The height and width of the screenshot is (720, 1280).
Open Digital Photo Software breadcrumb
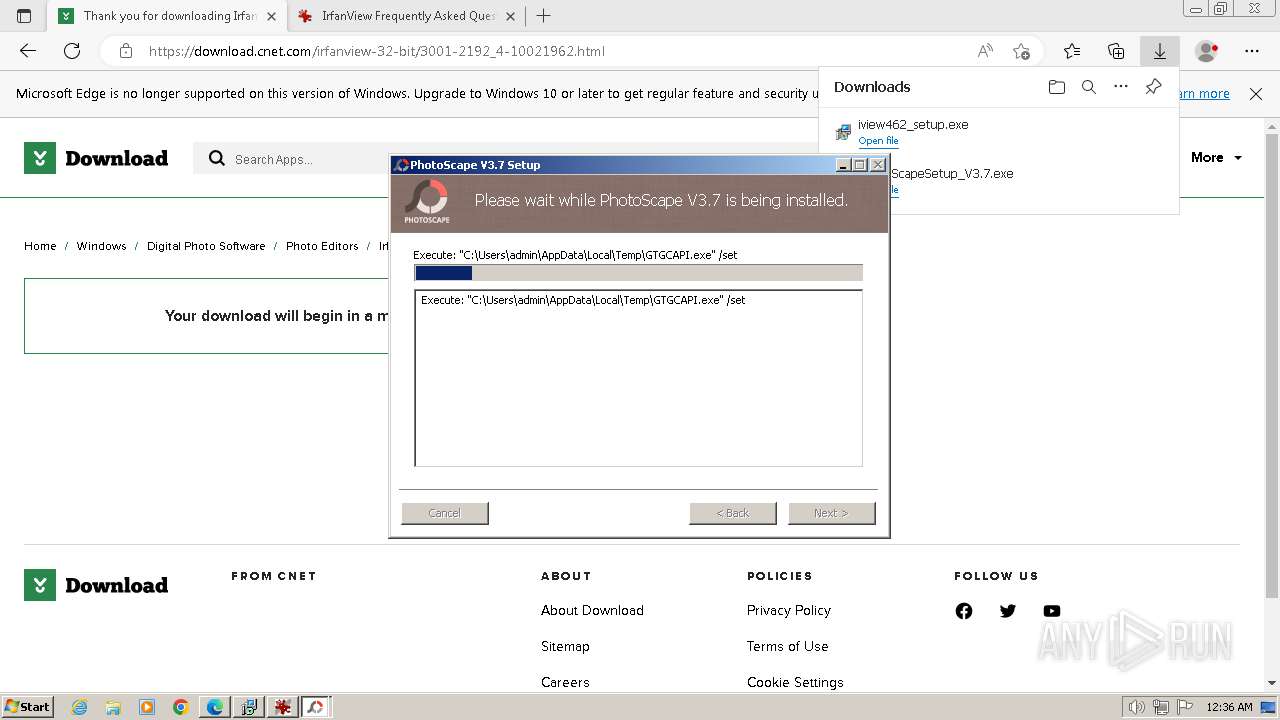click(x=206, y=246)
